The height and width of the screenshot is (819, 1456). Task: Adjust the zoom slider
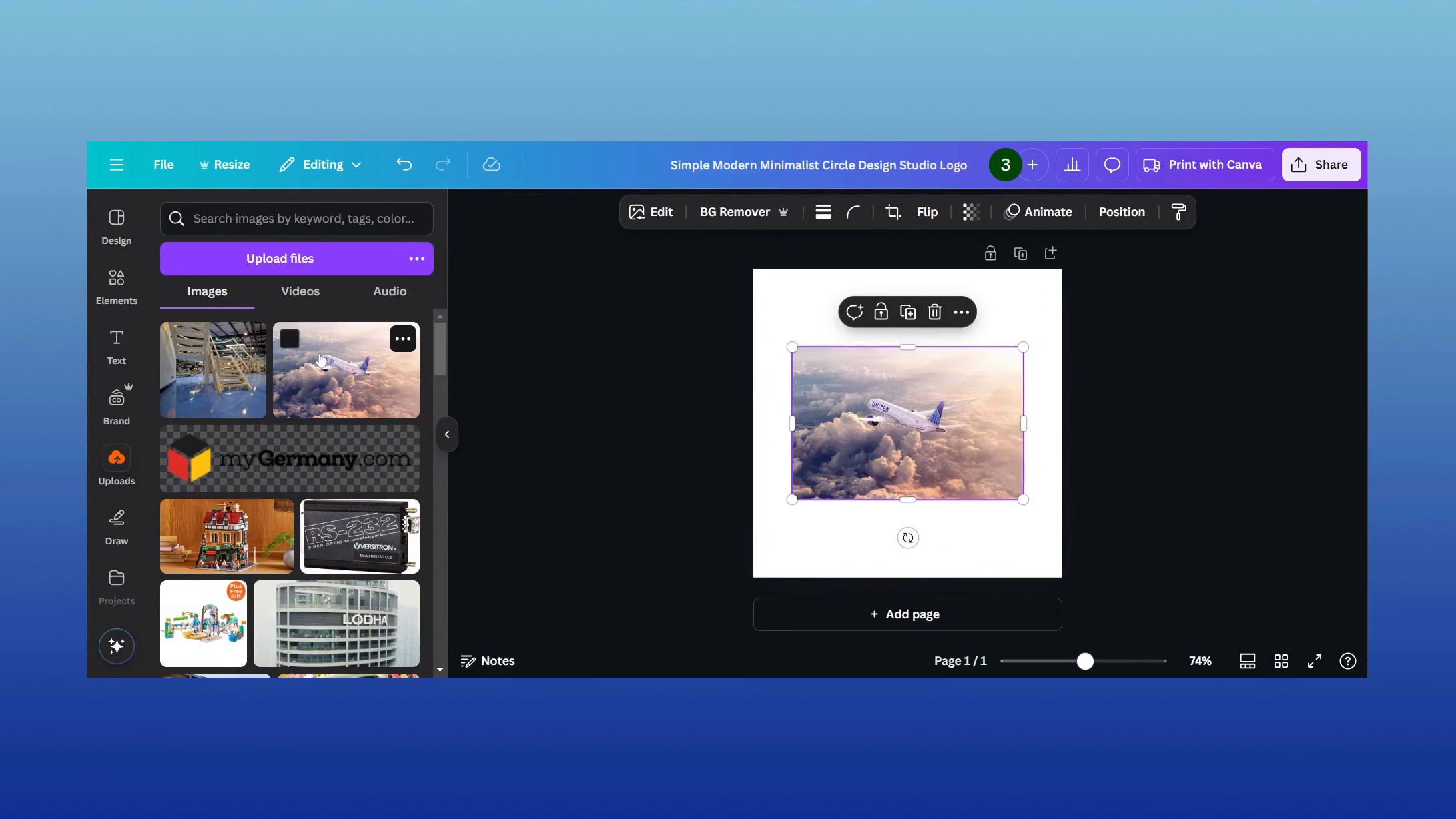coord(1085,661)
